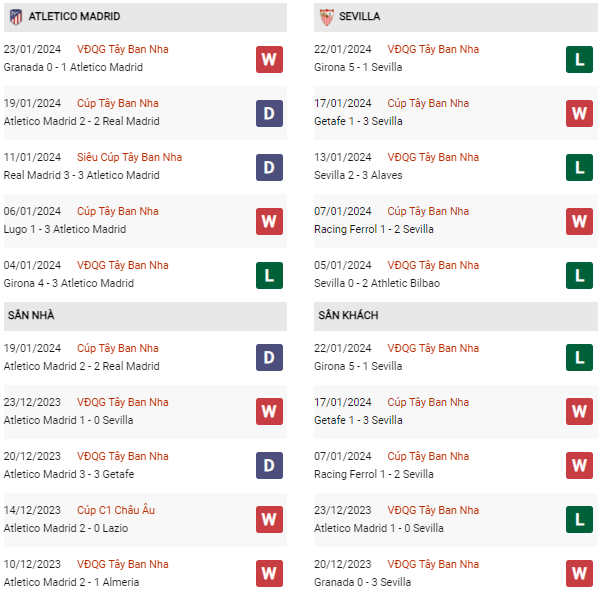Click W badge for Atletico Madrid 2-0 Lazio

(x=269, y=519)
